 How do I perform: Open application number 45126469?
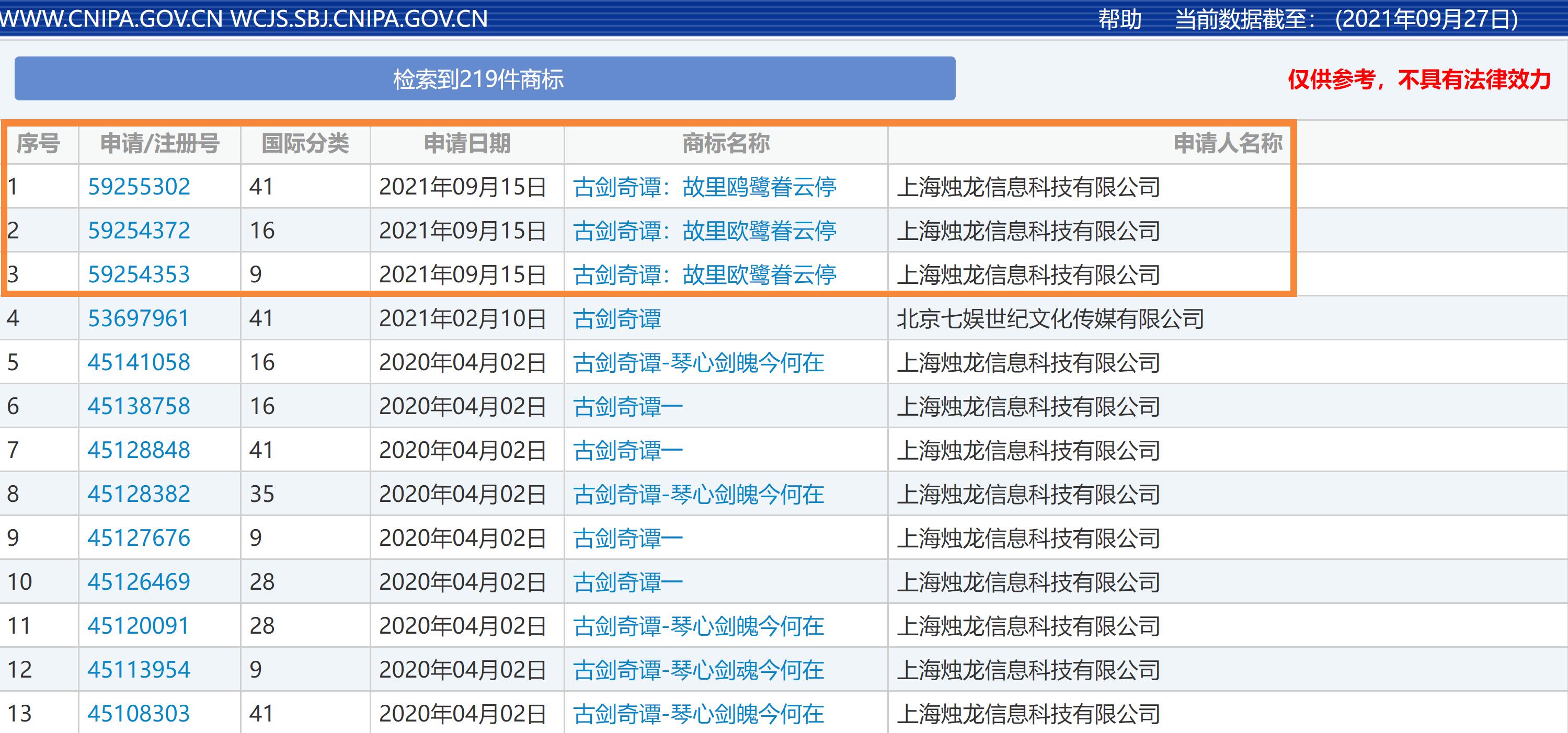tap(139, 582)
